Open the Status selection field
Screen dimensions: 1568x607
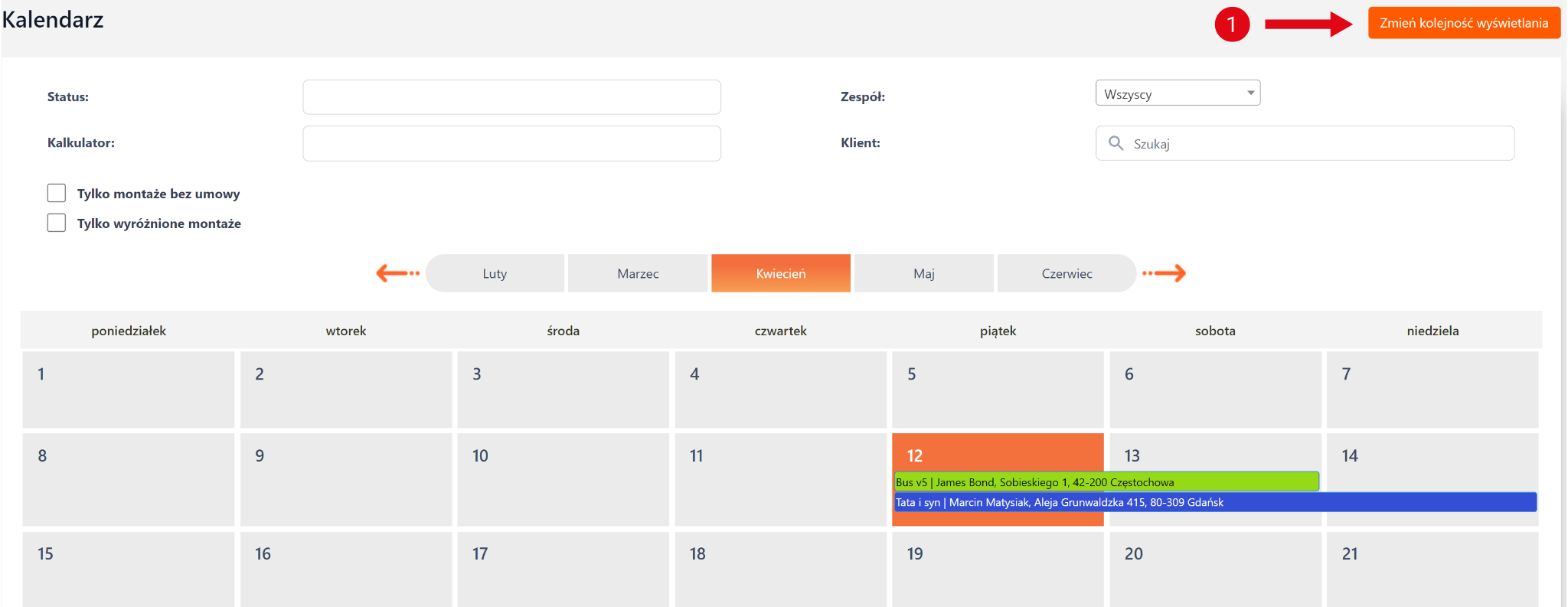(511, 97)
